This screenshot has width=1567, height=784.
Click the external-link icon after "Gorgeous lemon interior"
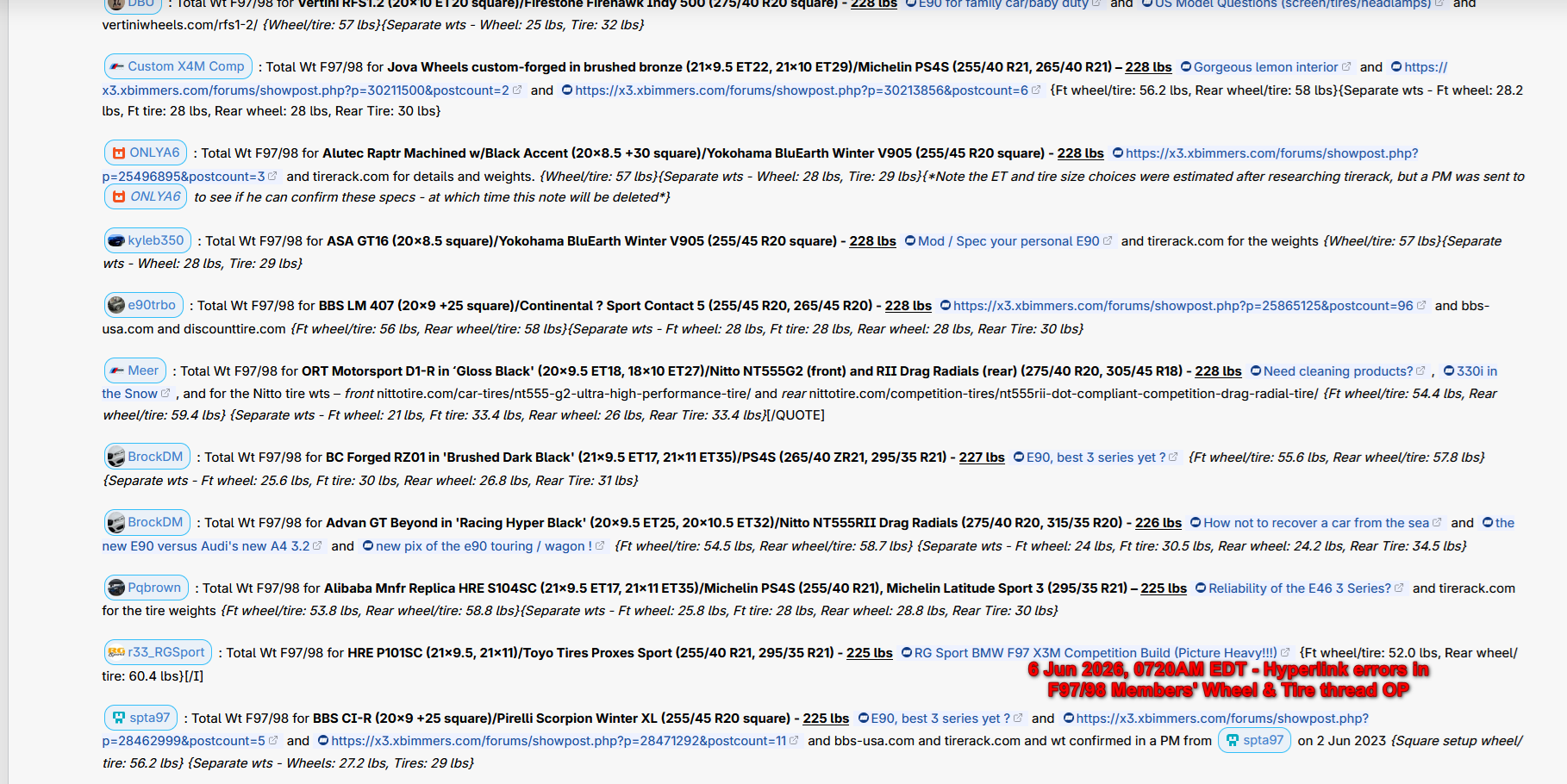pos(1347,67)
